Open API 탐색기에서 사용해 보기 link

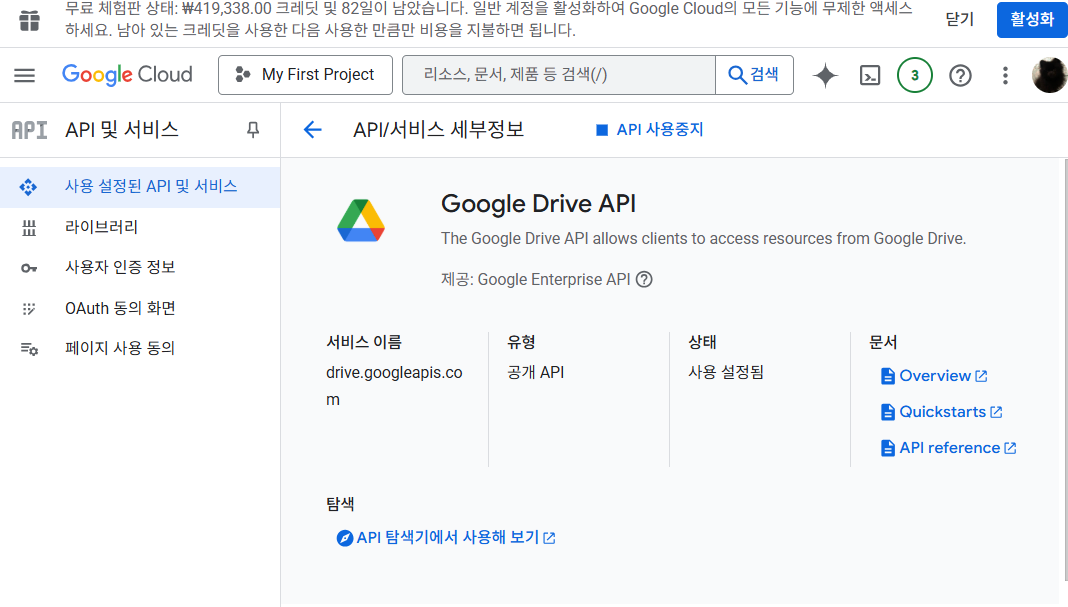point(447,538)
